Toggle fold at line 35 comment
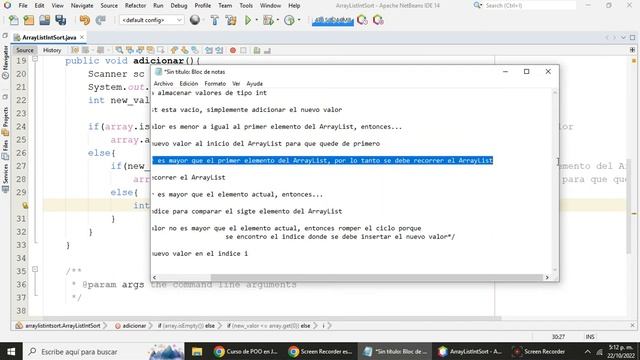 35,269
